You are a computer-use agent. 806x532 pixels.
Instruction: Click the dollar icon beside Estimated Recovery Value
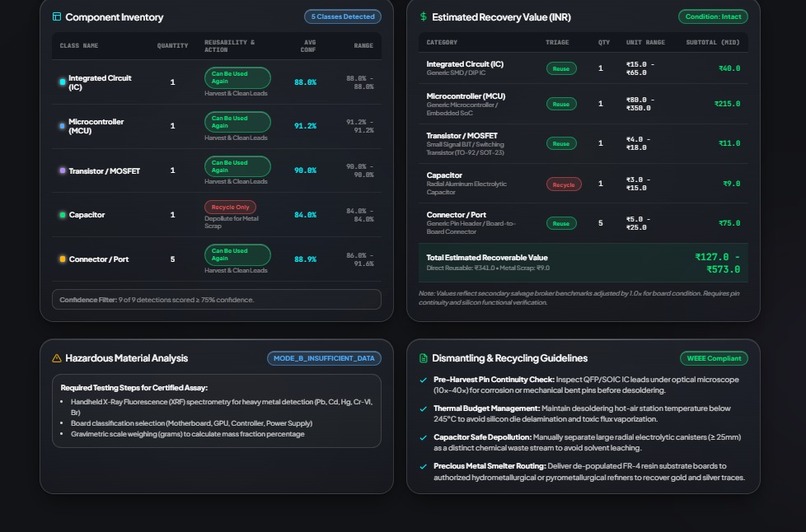[423, 17]
